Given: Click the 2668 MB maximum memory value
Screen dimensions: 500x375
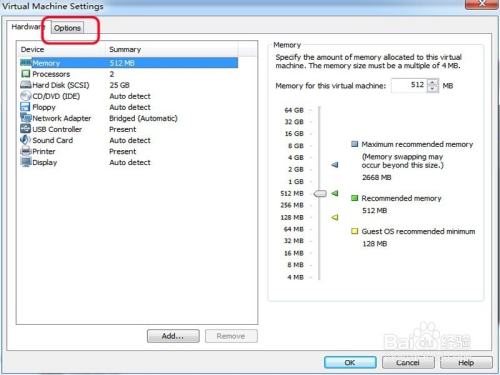Looking at the screenshot, I should tap(377, 177).
